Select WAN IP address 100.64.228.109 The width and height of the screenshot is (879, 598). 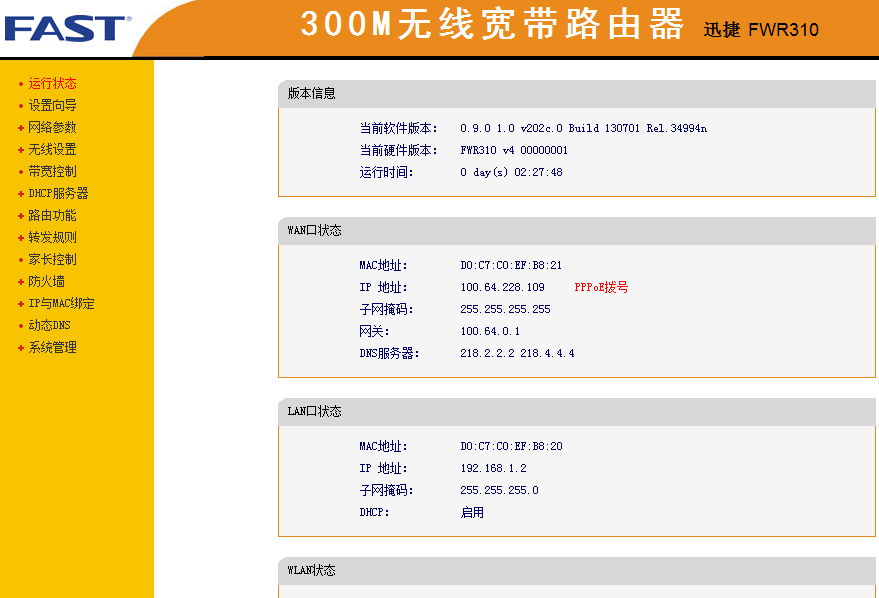[x=502, y=288]
